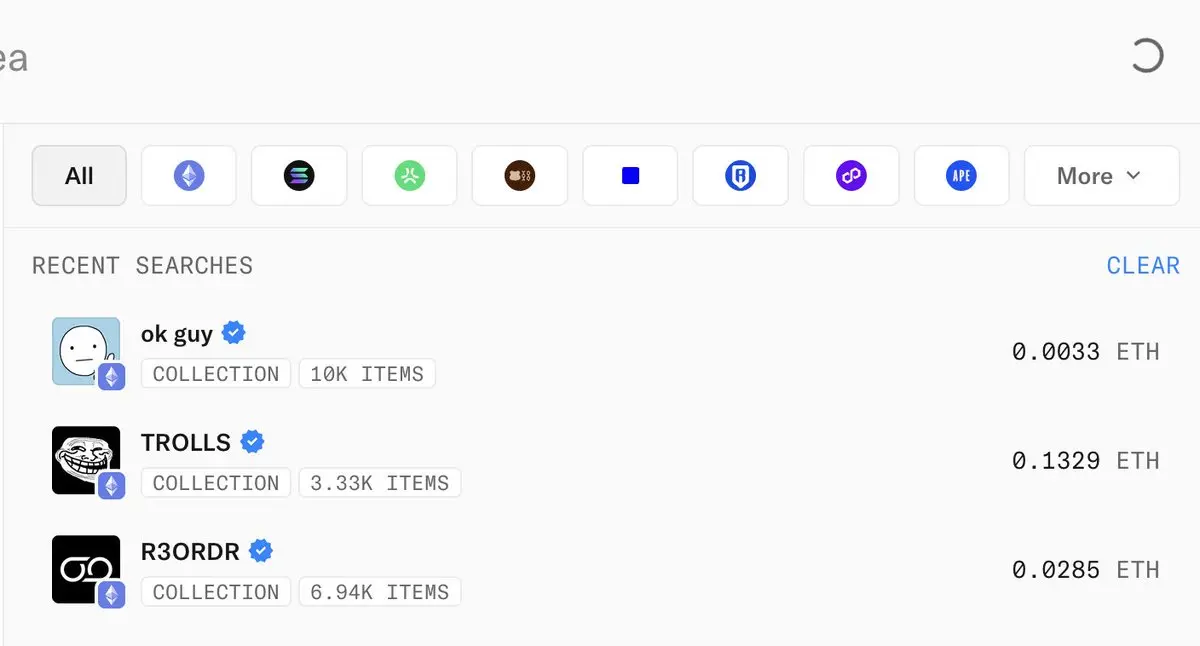Select the Ronin shield chain filter
This screenshot has width=1200, height=646.
[740, 176]
